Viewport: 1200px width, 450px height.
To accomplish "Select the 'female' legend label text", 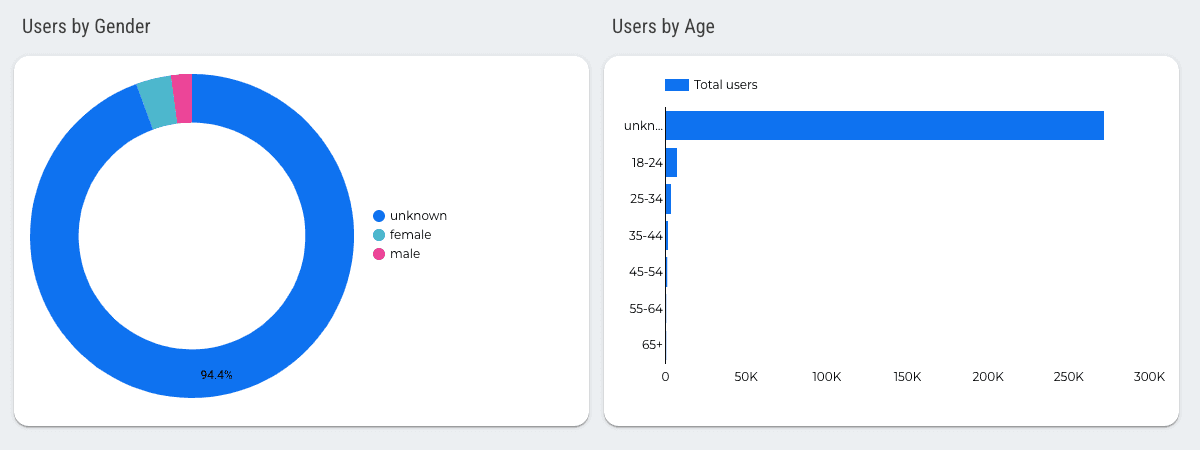I will (410, 235).
